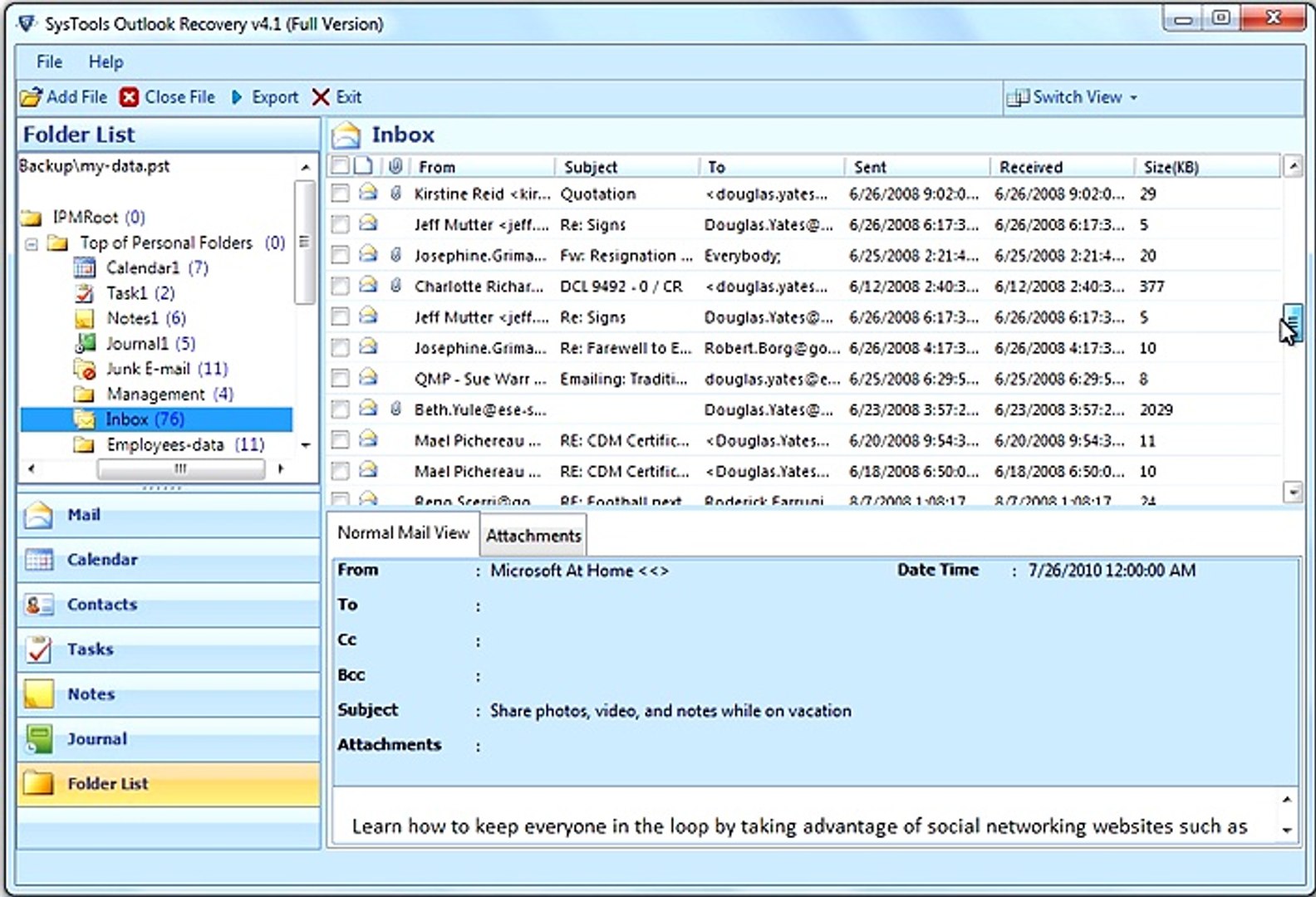Check the DCL 9492 email checkbox
Screen dimensions: 1316x897
click(340, 286)
